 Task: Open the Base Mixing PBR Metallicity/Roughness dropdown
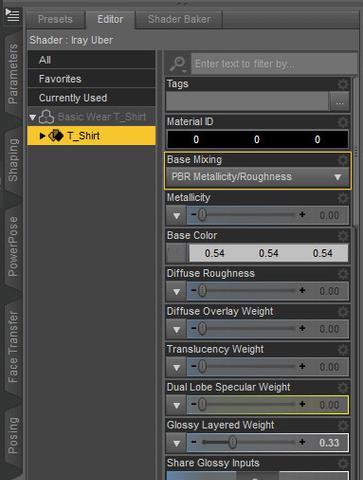(x=257, y=177)
